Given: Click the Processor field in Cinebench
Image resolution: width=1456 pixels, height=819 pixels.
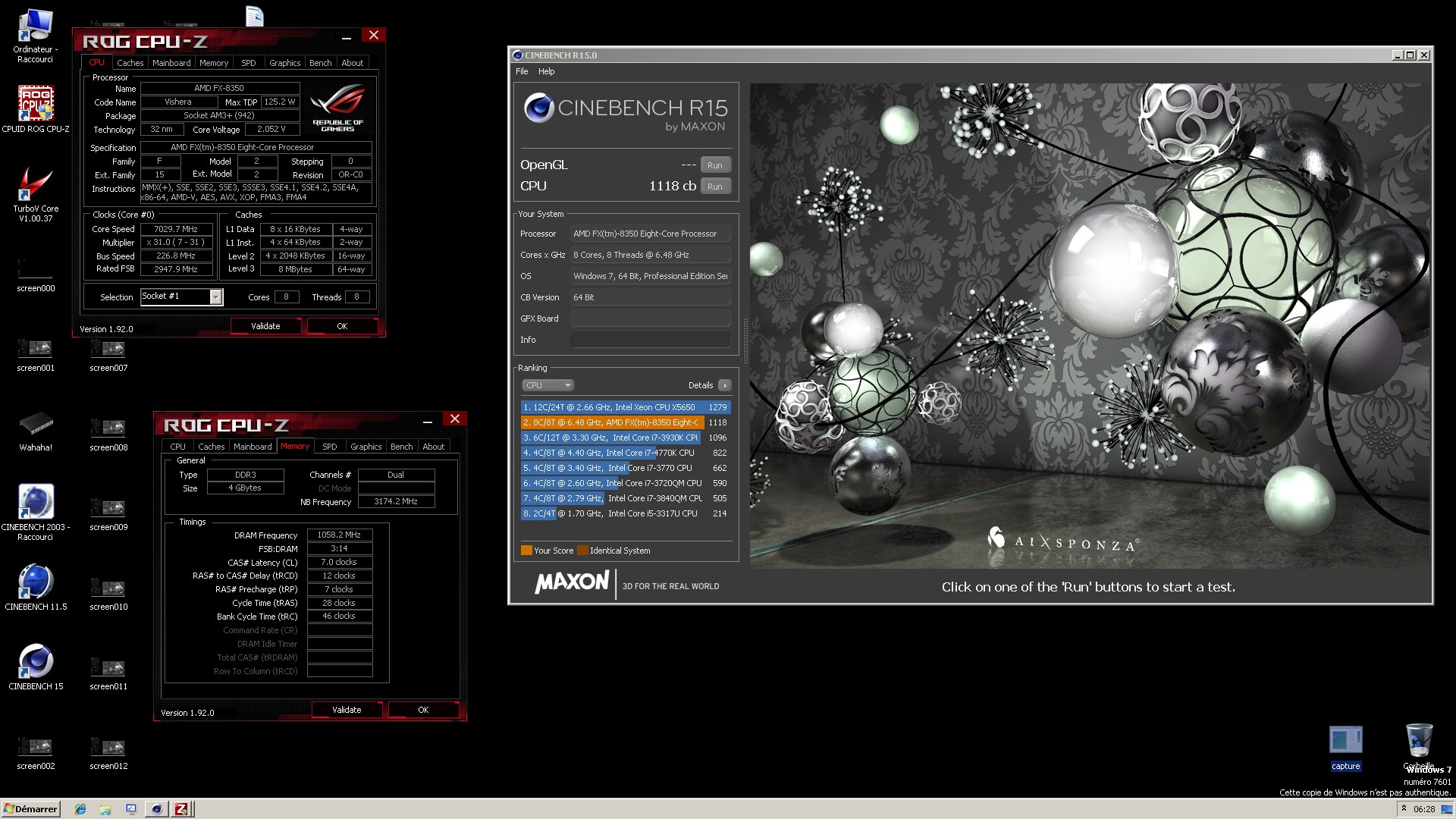Looking at the screenshot, I should pos(650,234).
